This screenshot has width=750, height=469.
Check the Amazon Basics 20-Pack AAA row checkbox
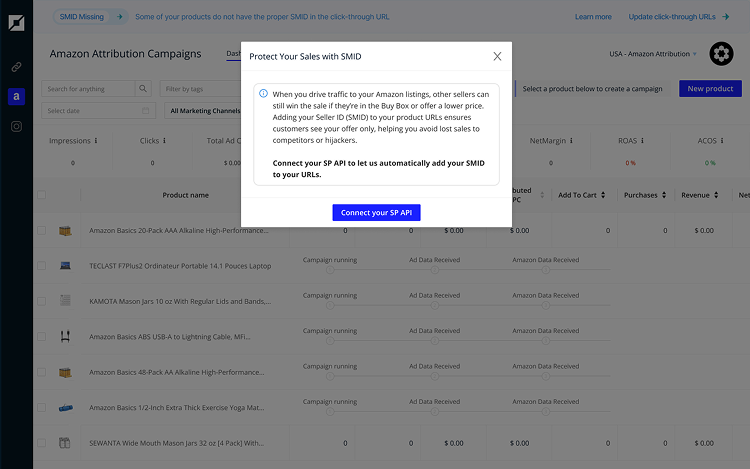click(42, 230)
